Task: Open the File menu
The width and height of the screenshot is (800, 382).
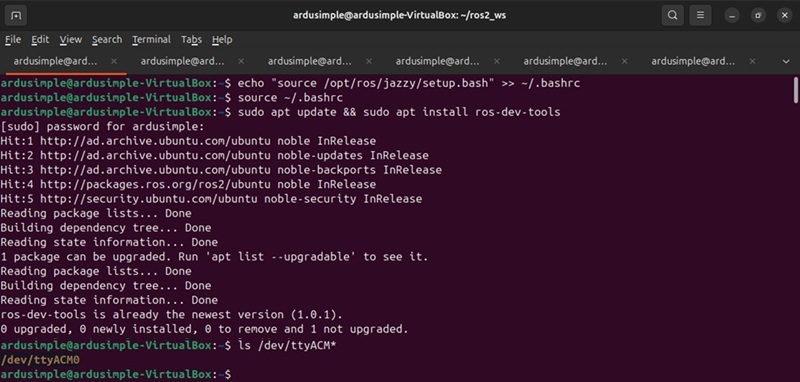Action: (13, 39)
